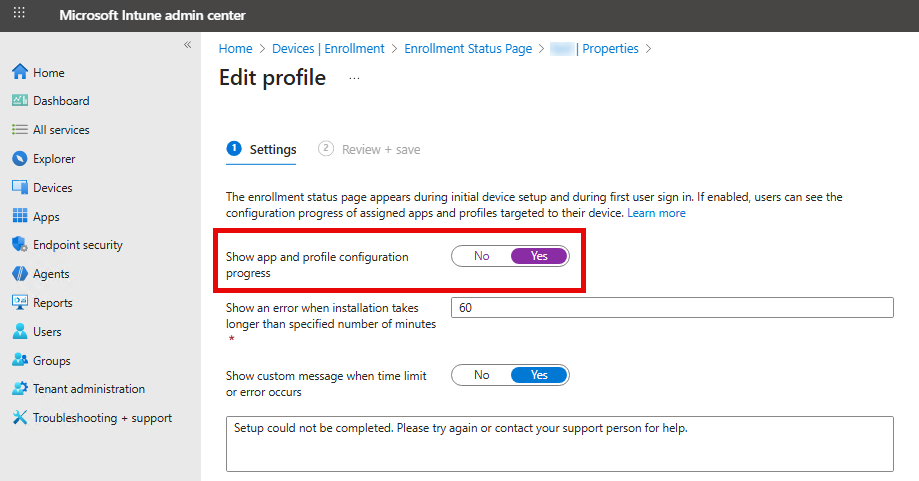919x481 pixels.
Task: Click the Microsoft Intune admin center title
Action: tap(152, 15)
